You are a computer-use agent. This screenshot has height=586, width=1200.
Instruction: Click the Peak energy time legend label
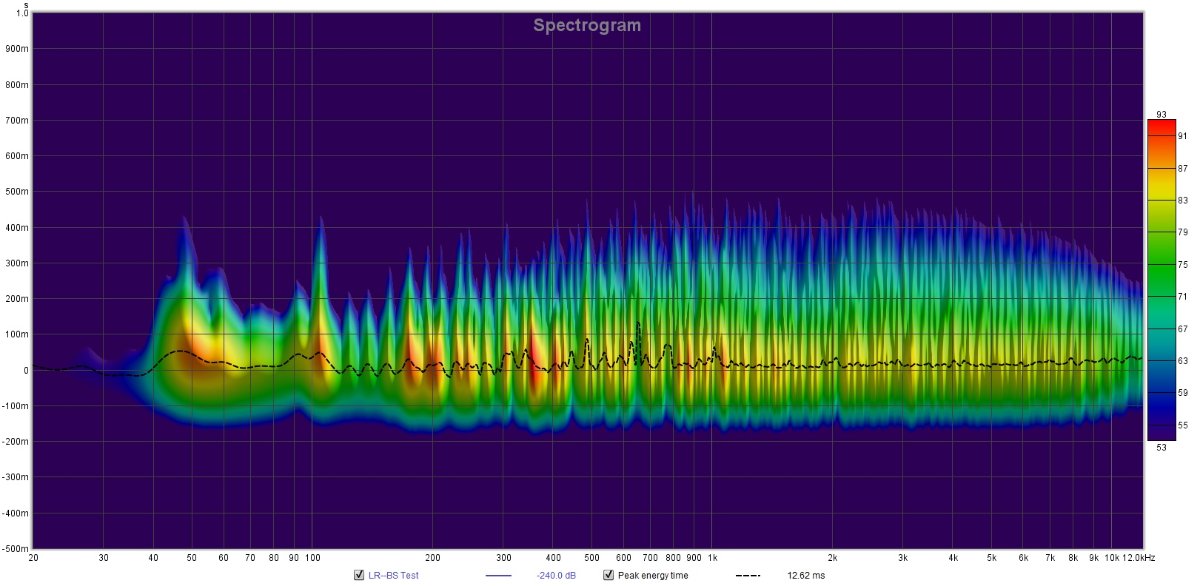652,576
